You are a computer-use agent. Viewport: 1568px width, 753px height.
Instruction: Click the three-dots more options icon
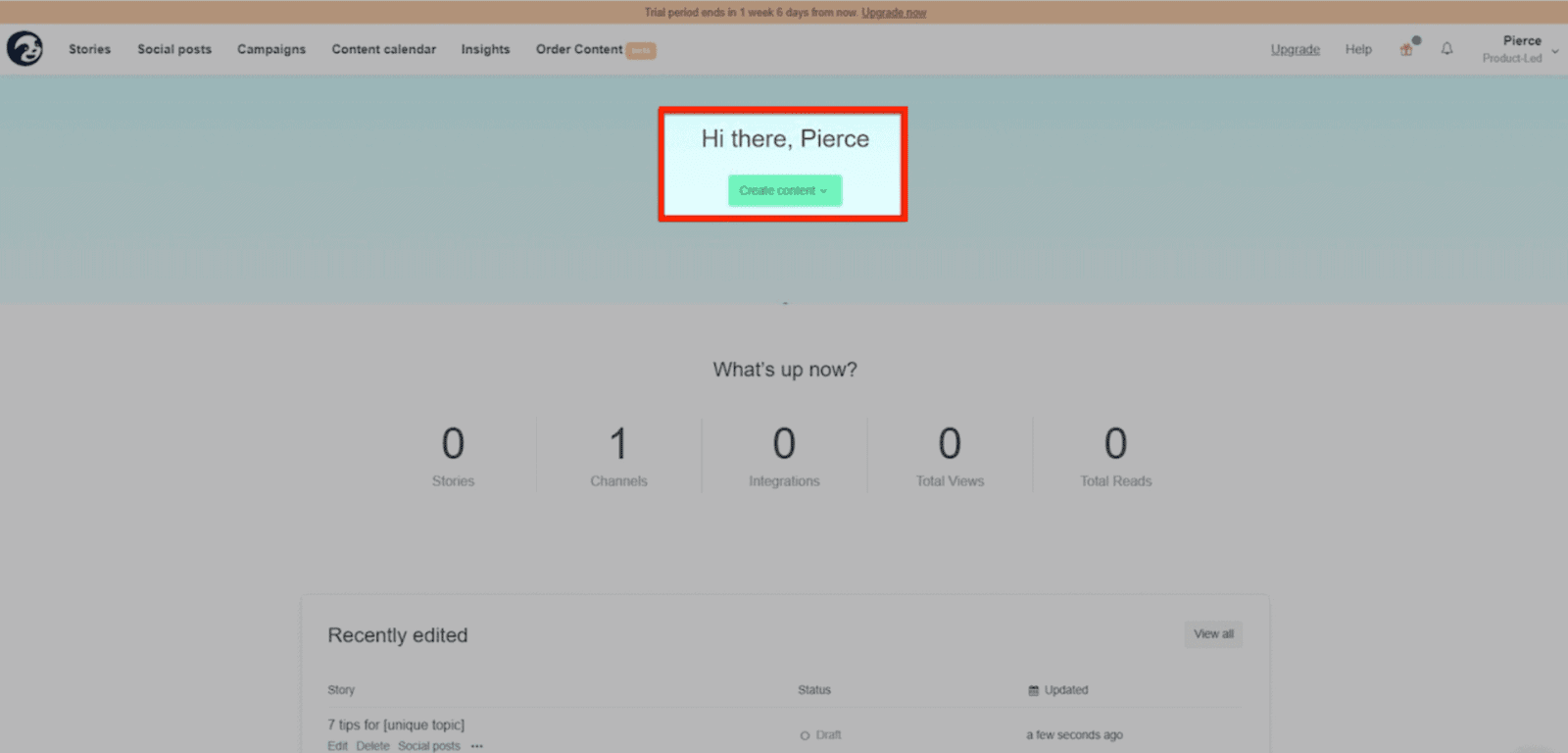pyautogui.click(x=476, y=746)
